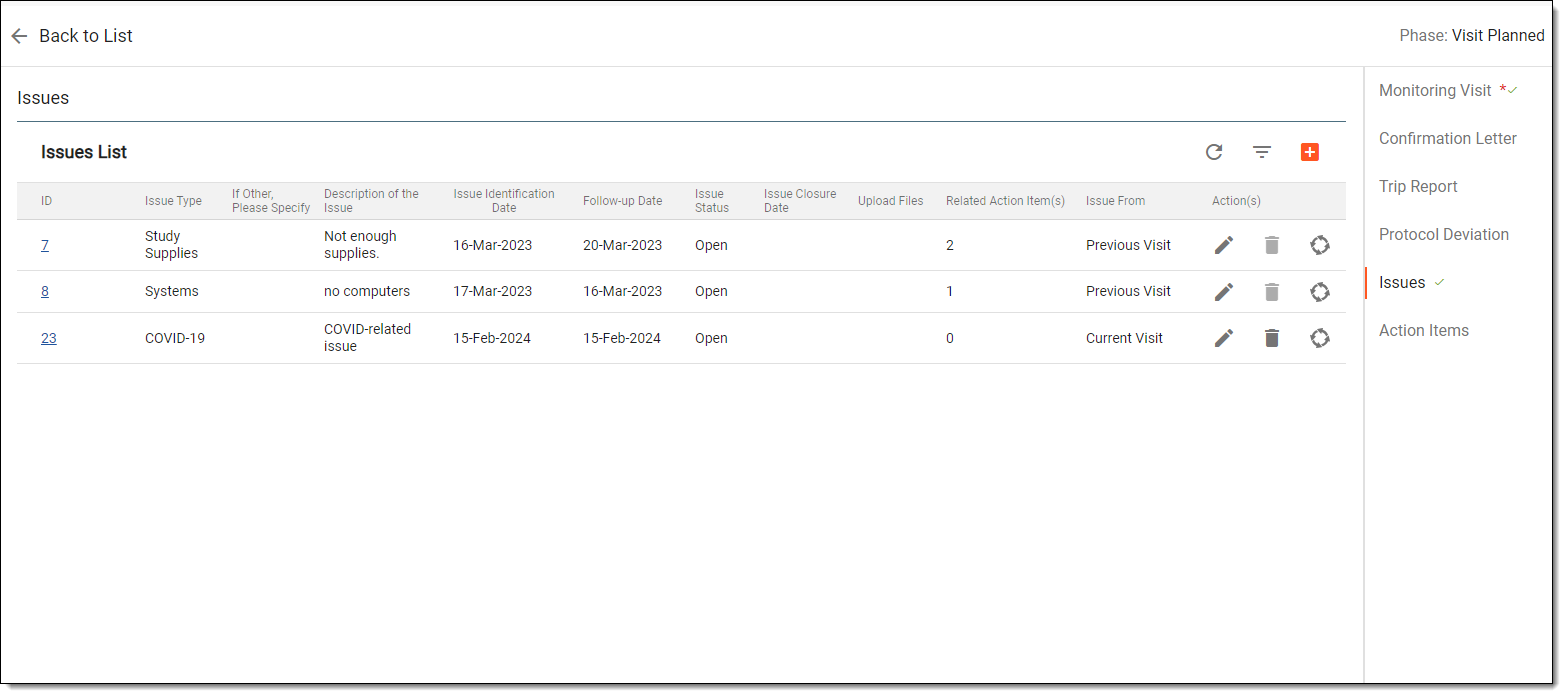Sort by Follow-up Date column header
This screenshot has height=696, width=1565.
coord(622,201)
